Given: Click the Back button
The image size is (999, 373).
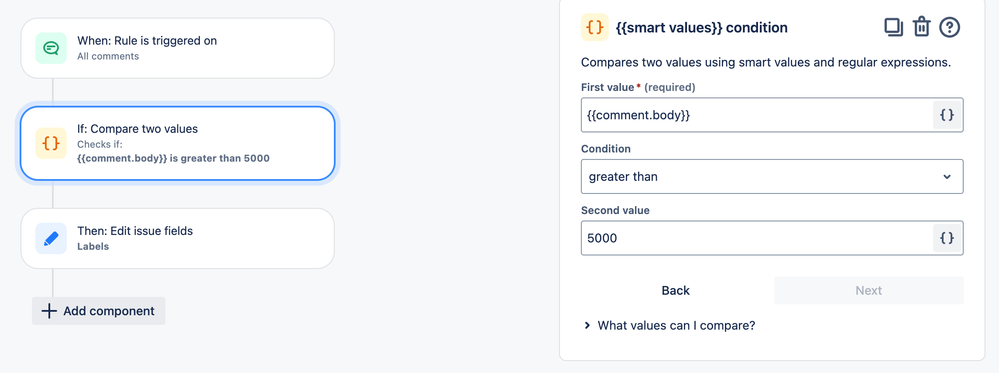Looking at the screenshot, I should click(676, 290).
